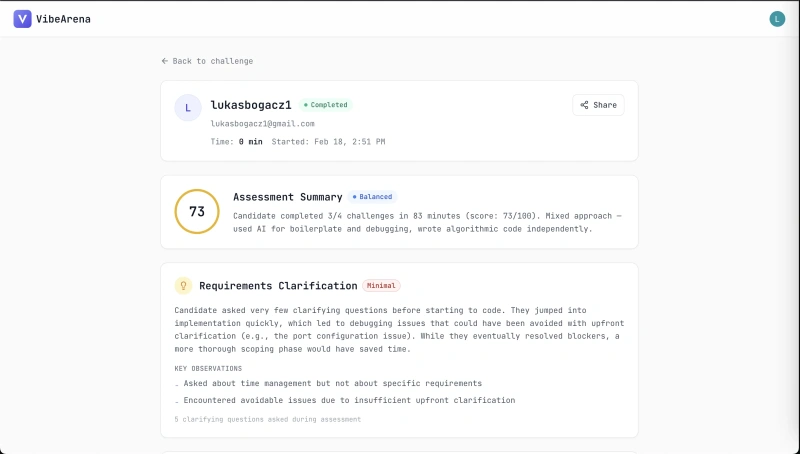800x454 pixels.
Task: Go back using Back to challenge link
Action: (207, 61)
